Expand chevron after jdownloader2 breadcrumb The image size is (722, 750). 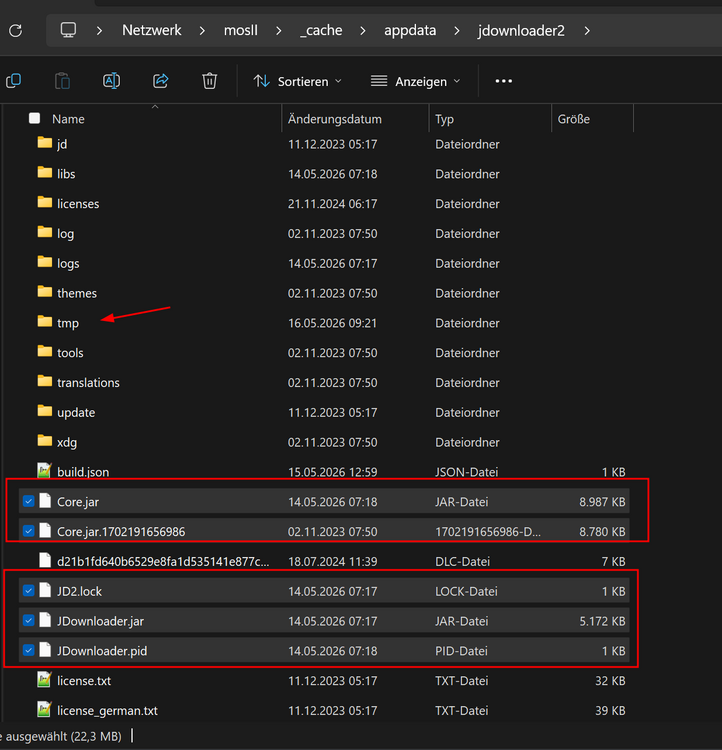[587, 31]
